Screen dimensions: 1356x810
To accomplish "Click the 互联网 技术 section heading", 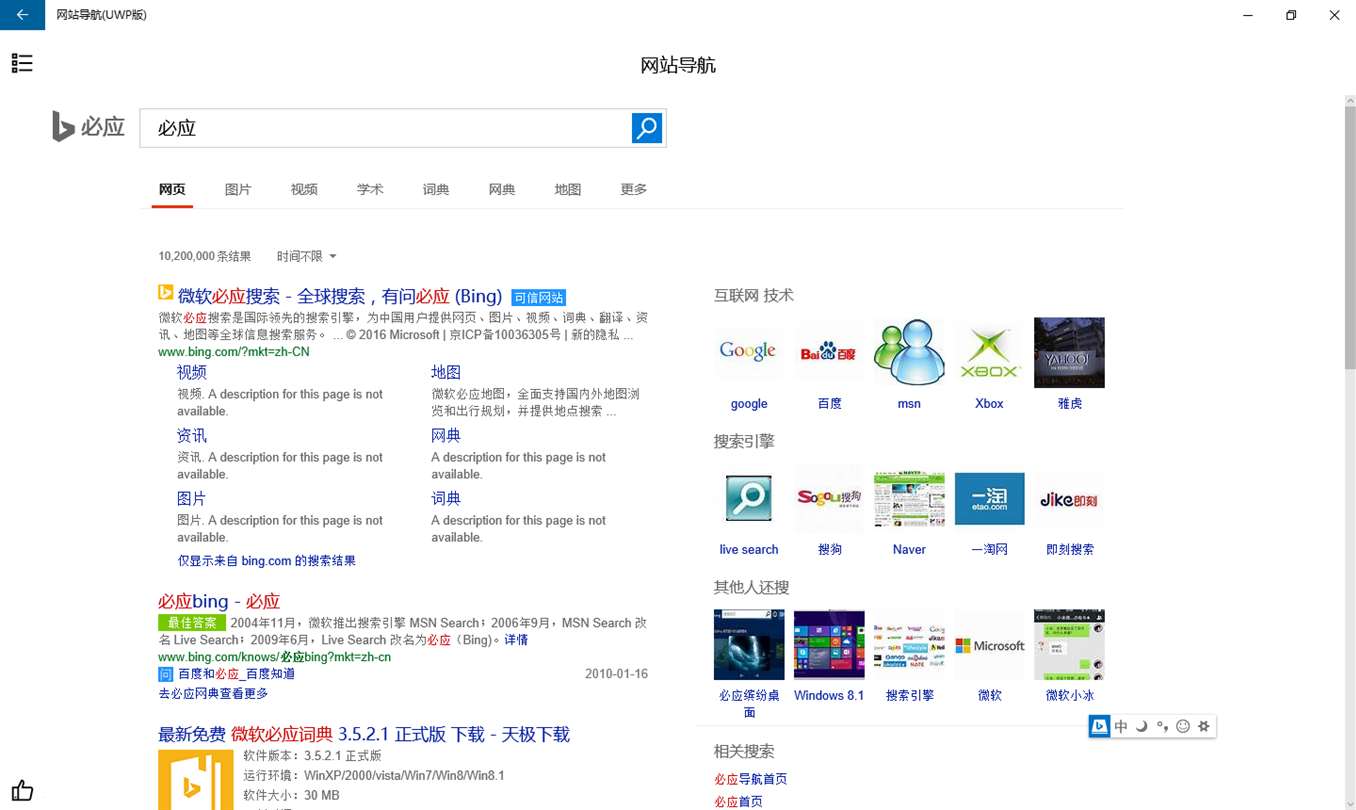I will (x=754, y=295).
